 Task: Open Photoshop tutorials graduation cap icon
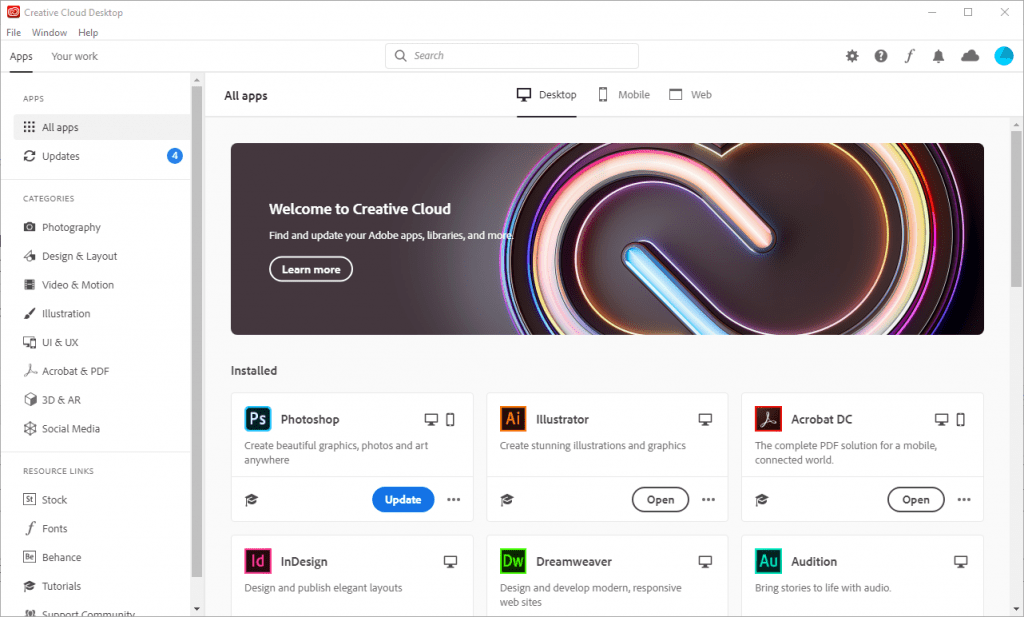pos(251,499)
